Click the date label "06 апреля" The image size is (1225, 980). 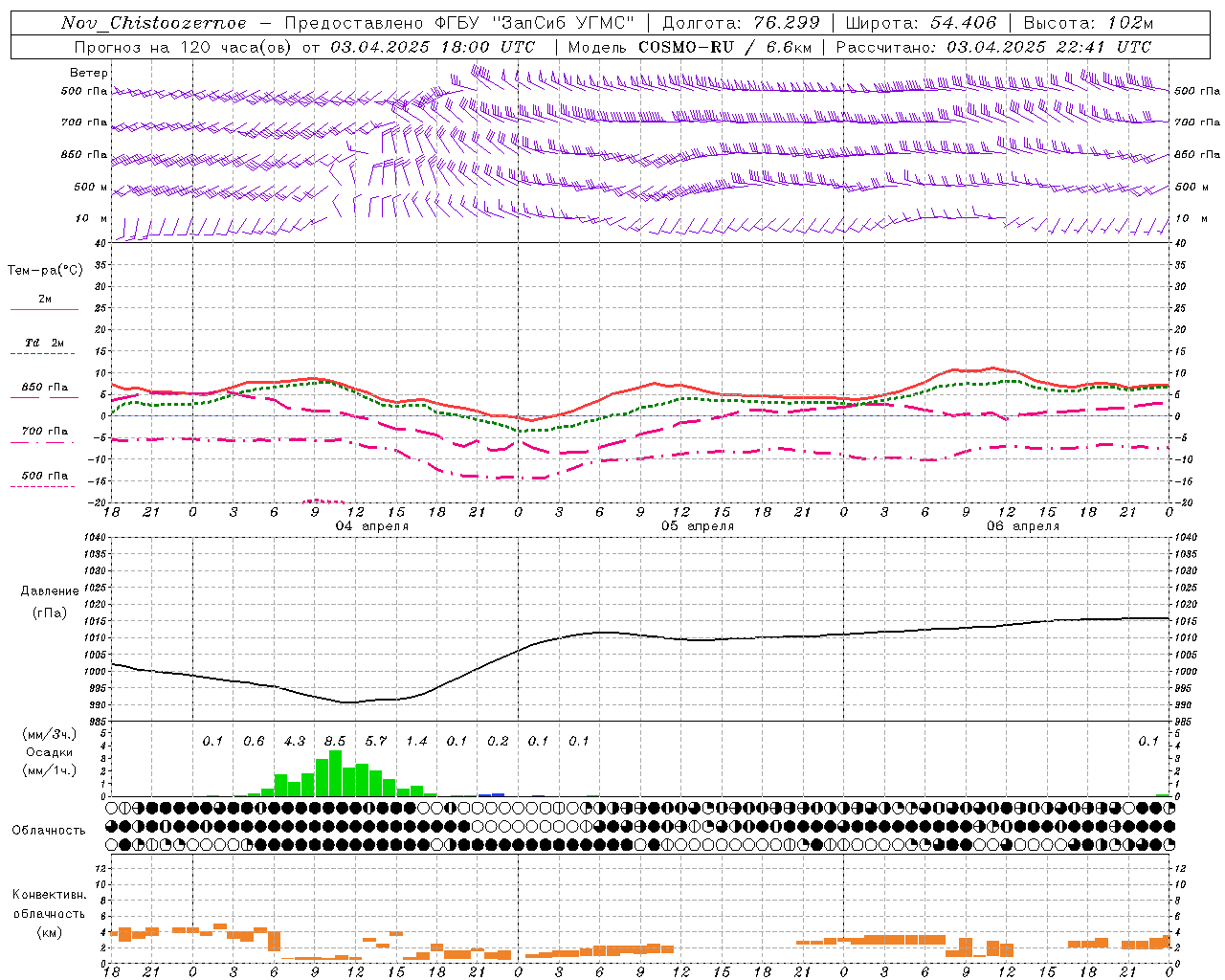1023,526
